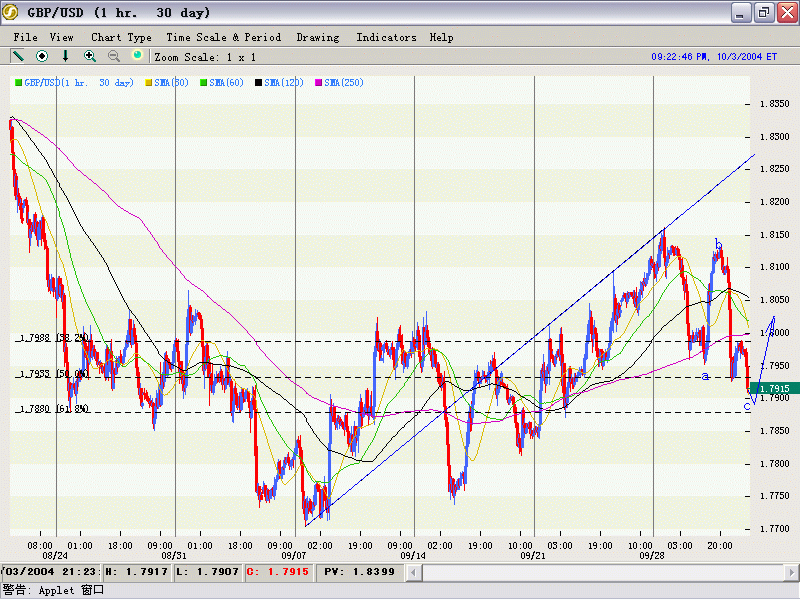
Task: Click the 1.7915 current price tag
Action: [x=773, y=388]
